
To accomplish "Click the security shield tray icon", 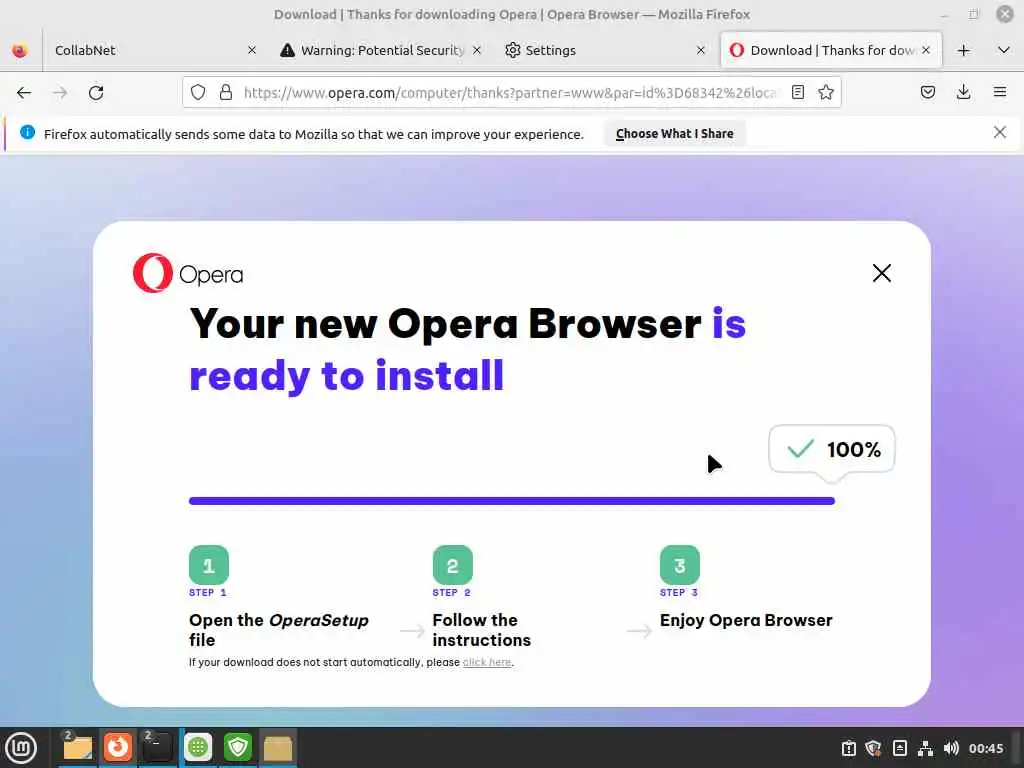I will pyautogui.click(x=873, y=748).
